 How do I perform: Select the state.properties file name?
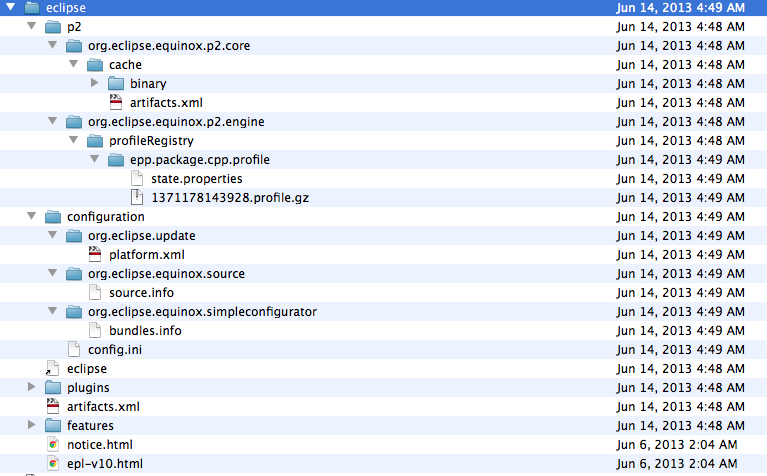tap(197, 179)
